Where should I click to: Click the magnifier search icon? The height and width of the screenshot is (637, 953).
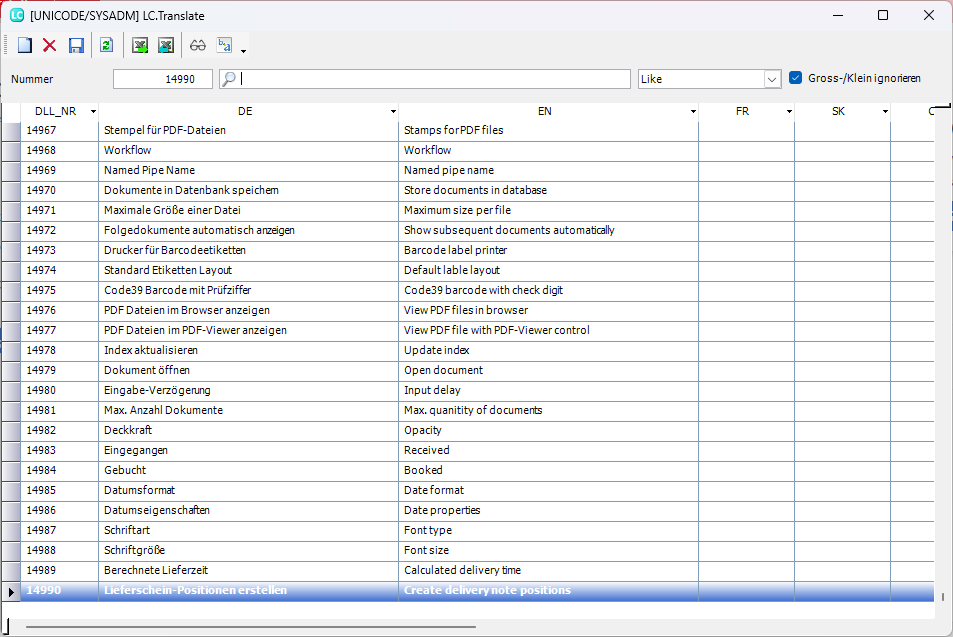pyautogui.click(x=228, y=79)
